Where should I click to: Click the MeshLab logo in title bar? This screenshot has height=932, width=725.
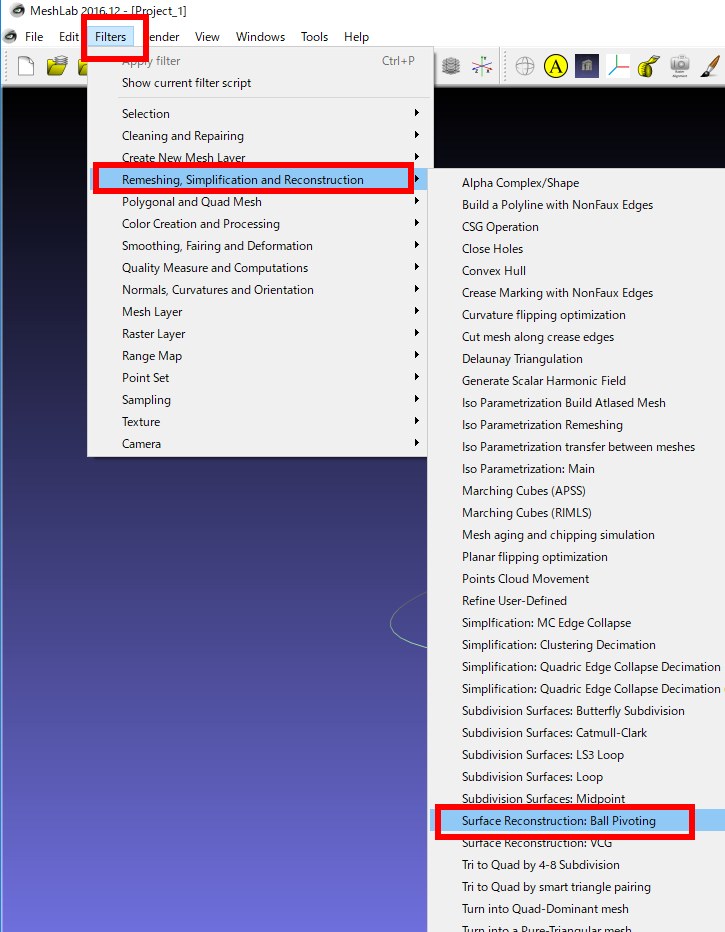point(17,10)
